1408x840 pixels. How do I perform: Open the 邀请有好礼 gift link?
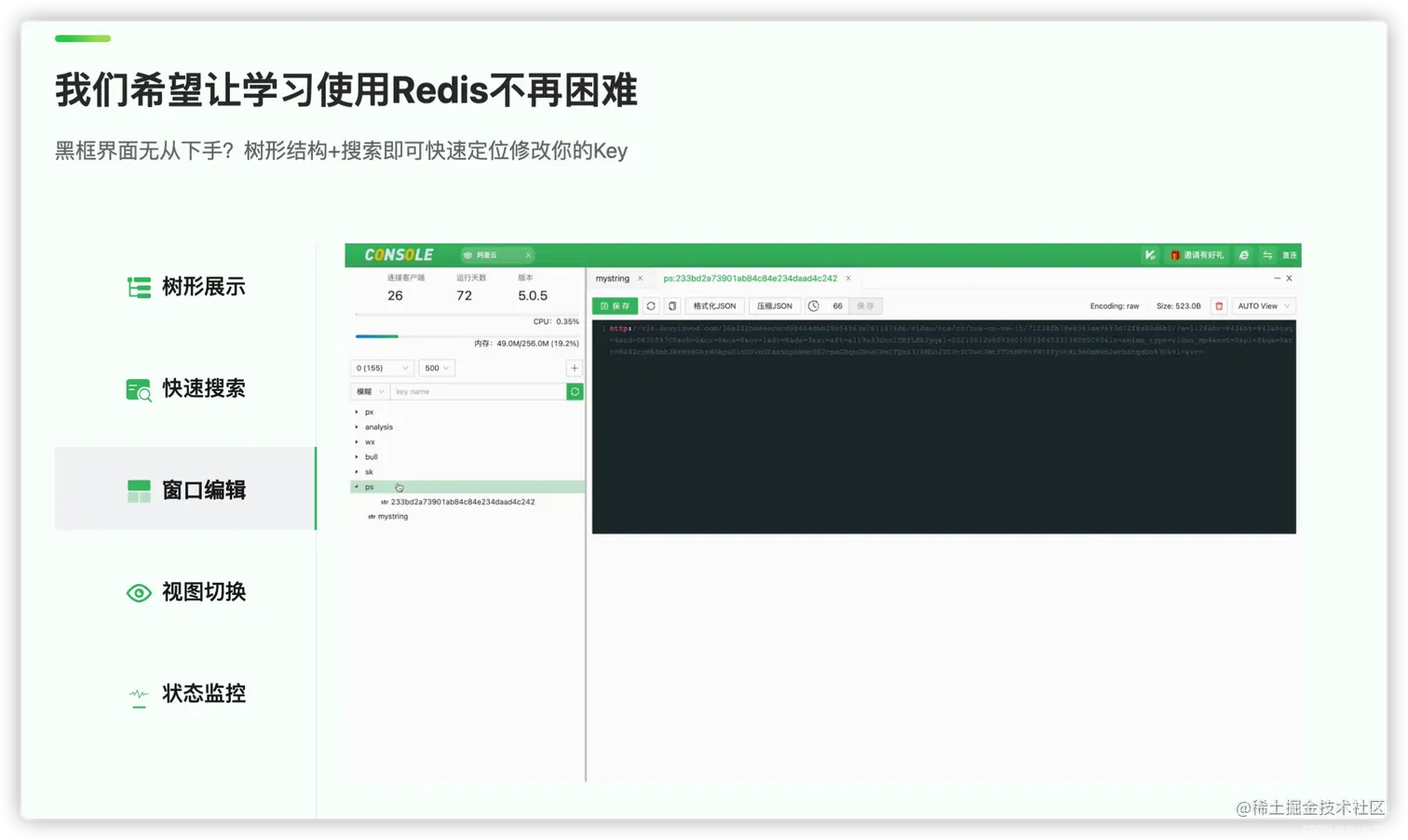1198,255
